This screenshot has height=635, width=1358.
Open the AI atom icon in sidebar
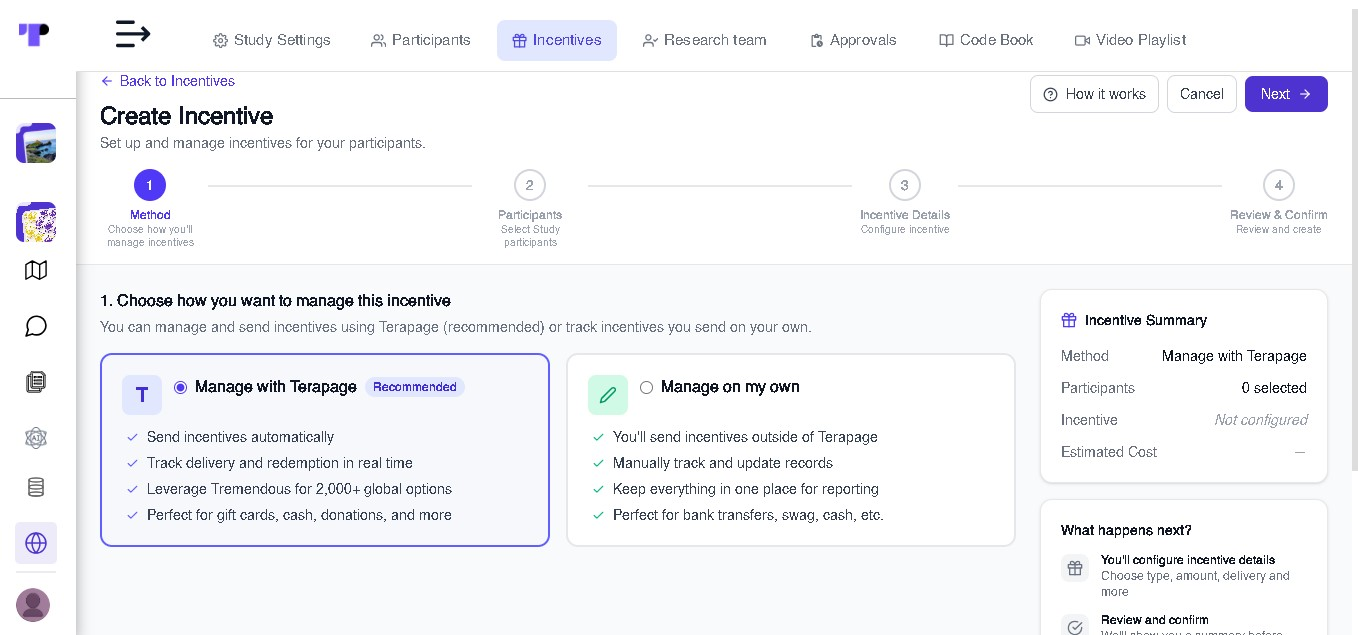[x=36, y=438]
